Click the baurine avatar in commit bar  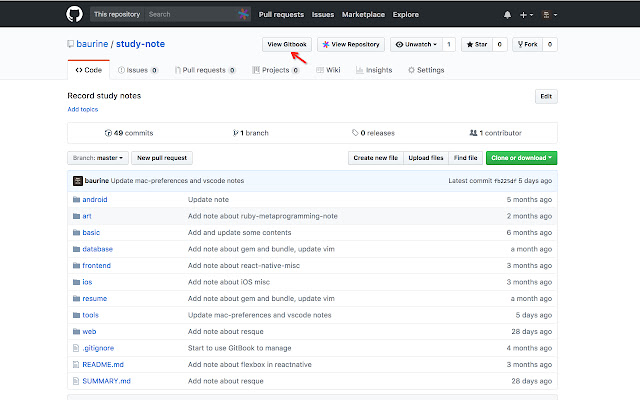(x=76, y=180)
